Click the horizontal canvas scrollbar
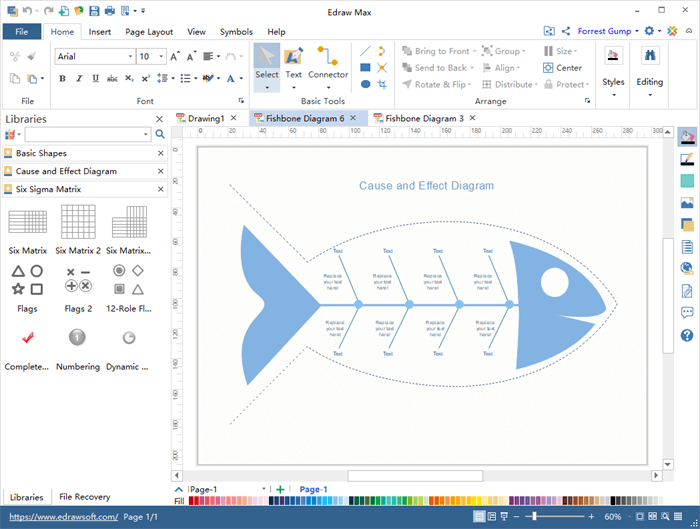The height and width of the screenshot is (529, 700). (415, 475)
